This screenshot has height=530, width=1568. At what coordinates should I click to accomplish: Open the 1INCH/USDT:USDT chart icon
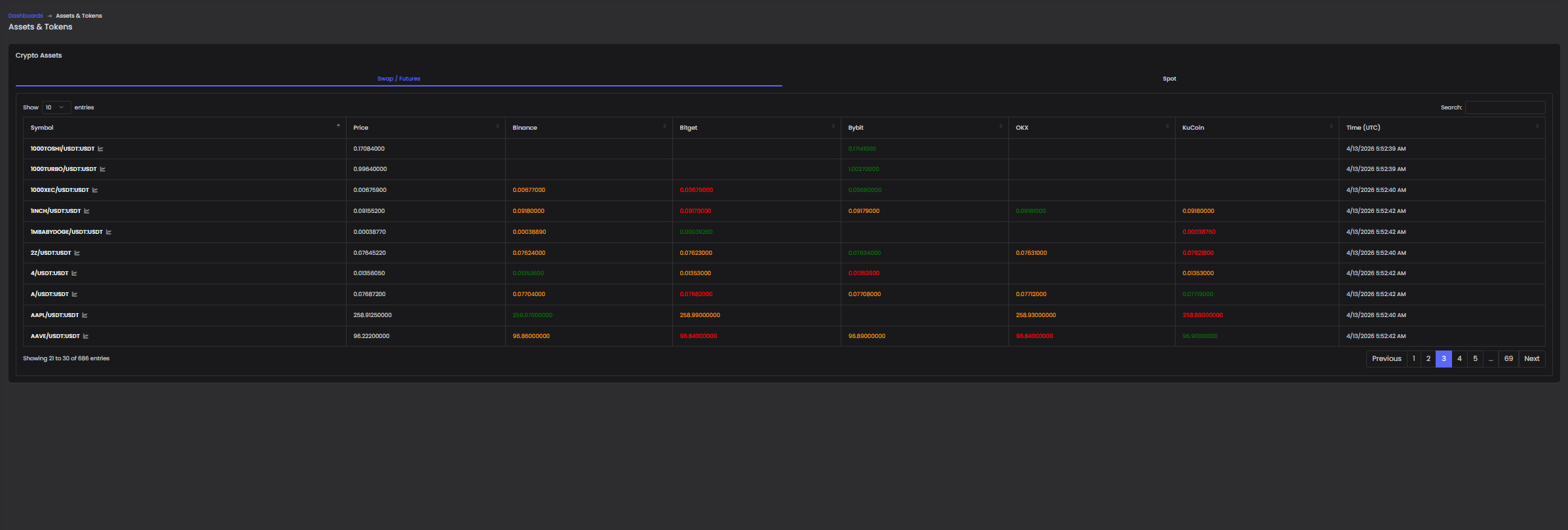click(86, 211)
